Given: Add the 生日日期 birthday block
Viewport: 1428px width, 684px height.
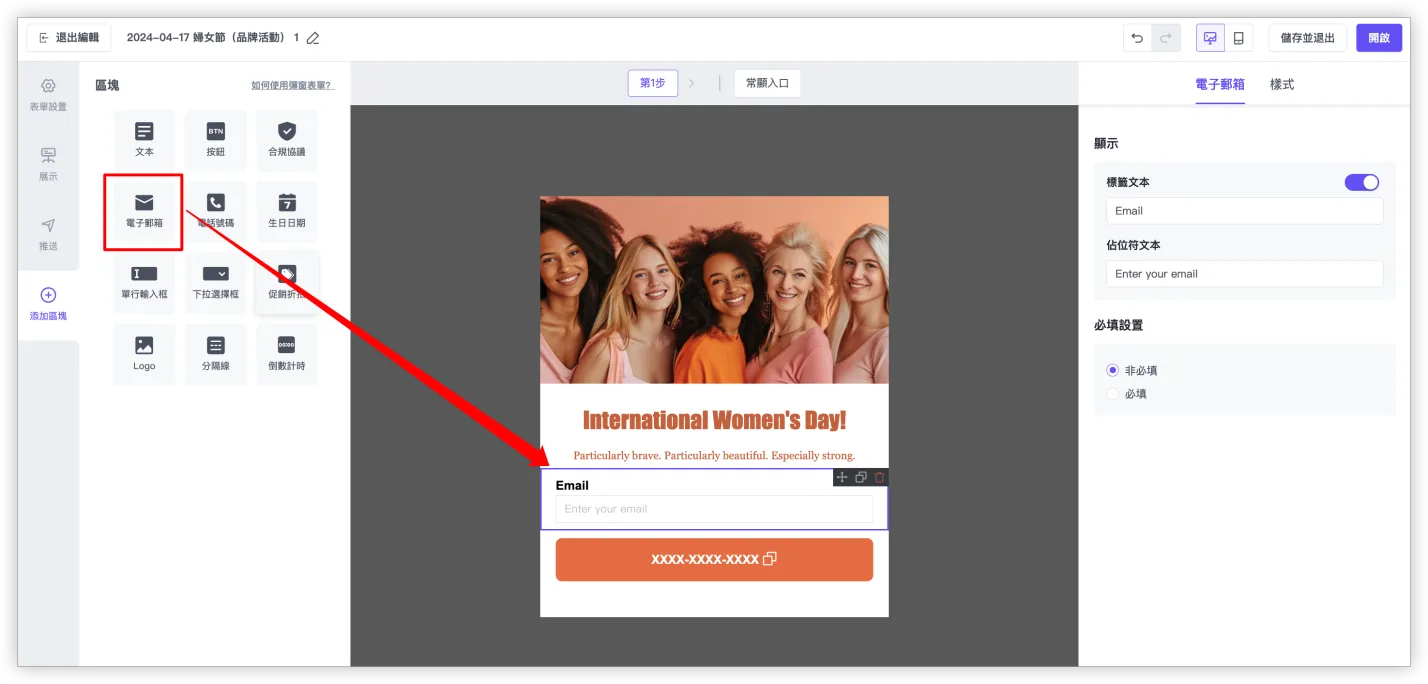Looking at the screenshot, I should coord(286,211).
